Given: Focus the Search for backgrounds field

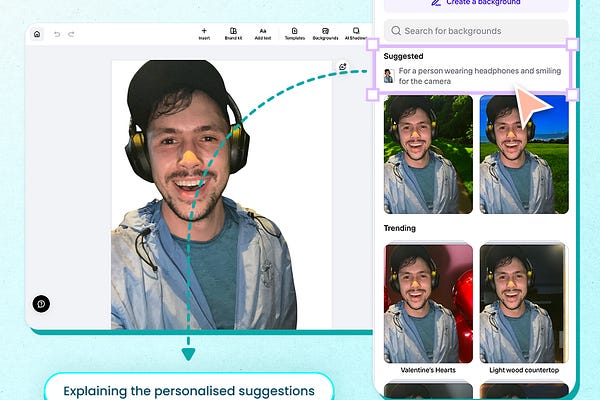Looking at the screenshot, I should click(476, 31).
